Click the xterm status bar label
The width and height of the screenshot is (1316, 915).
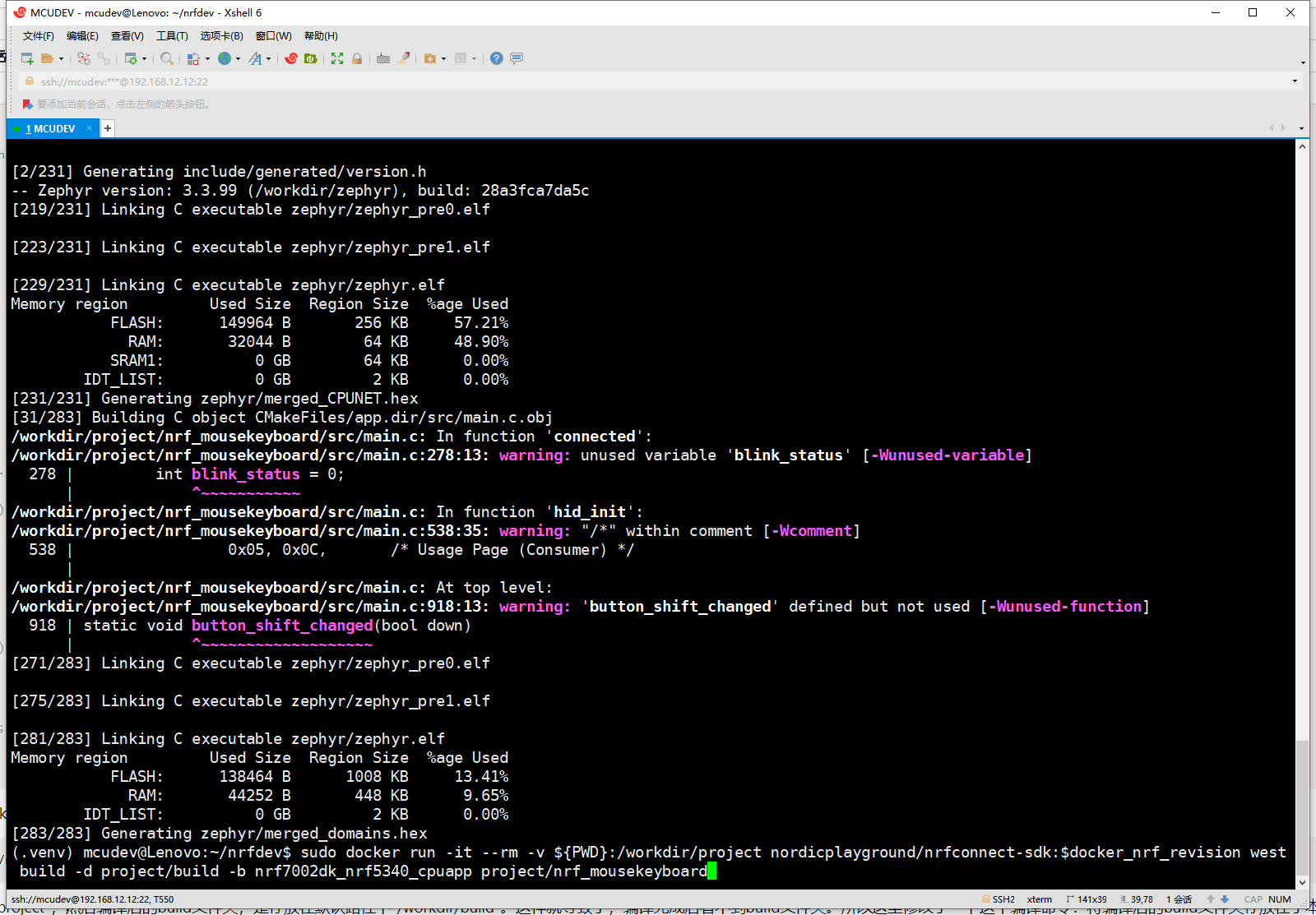1040,899
